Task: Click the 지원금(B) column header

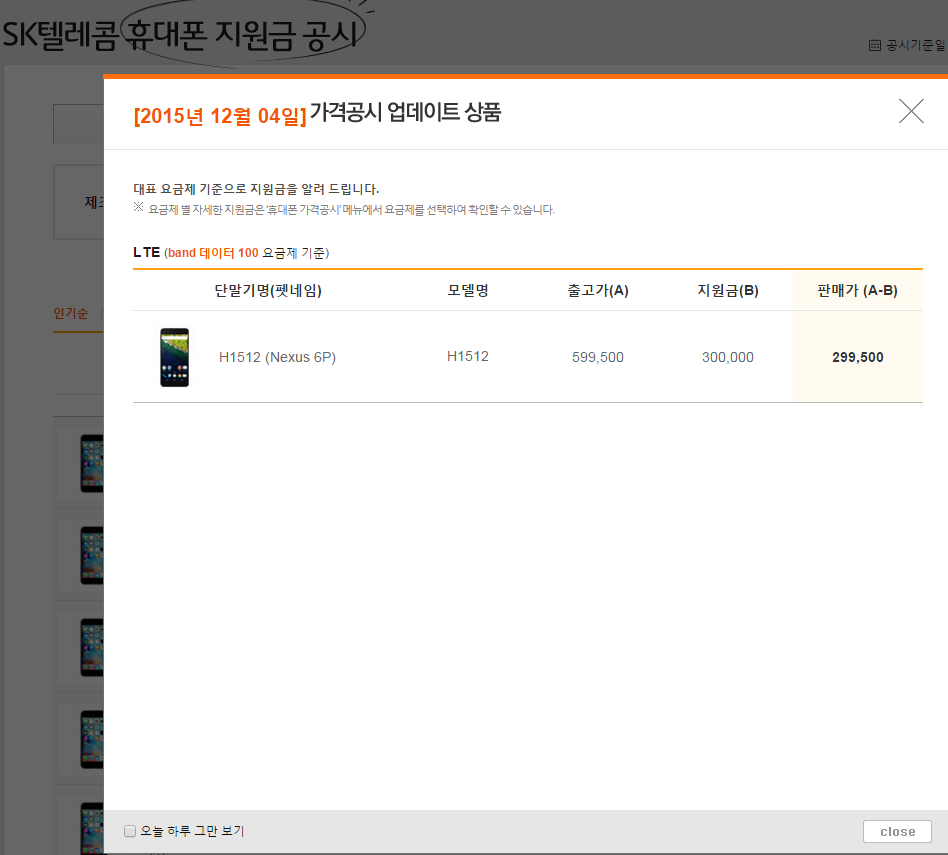Action: pyautogui.click(x=728, y=291)
